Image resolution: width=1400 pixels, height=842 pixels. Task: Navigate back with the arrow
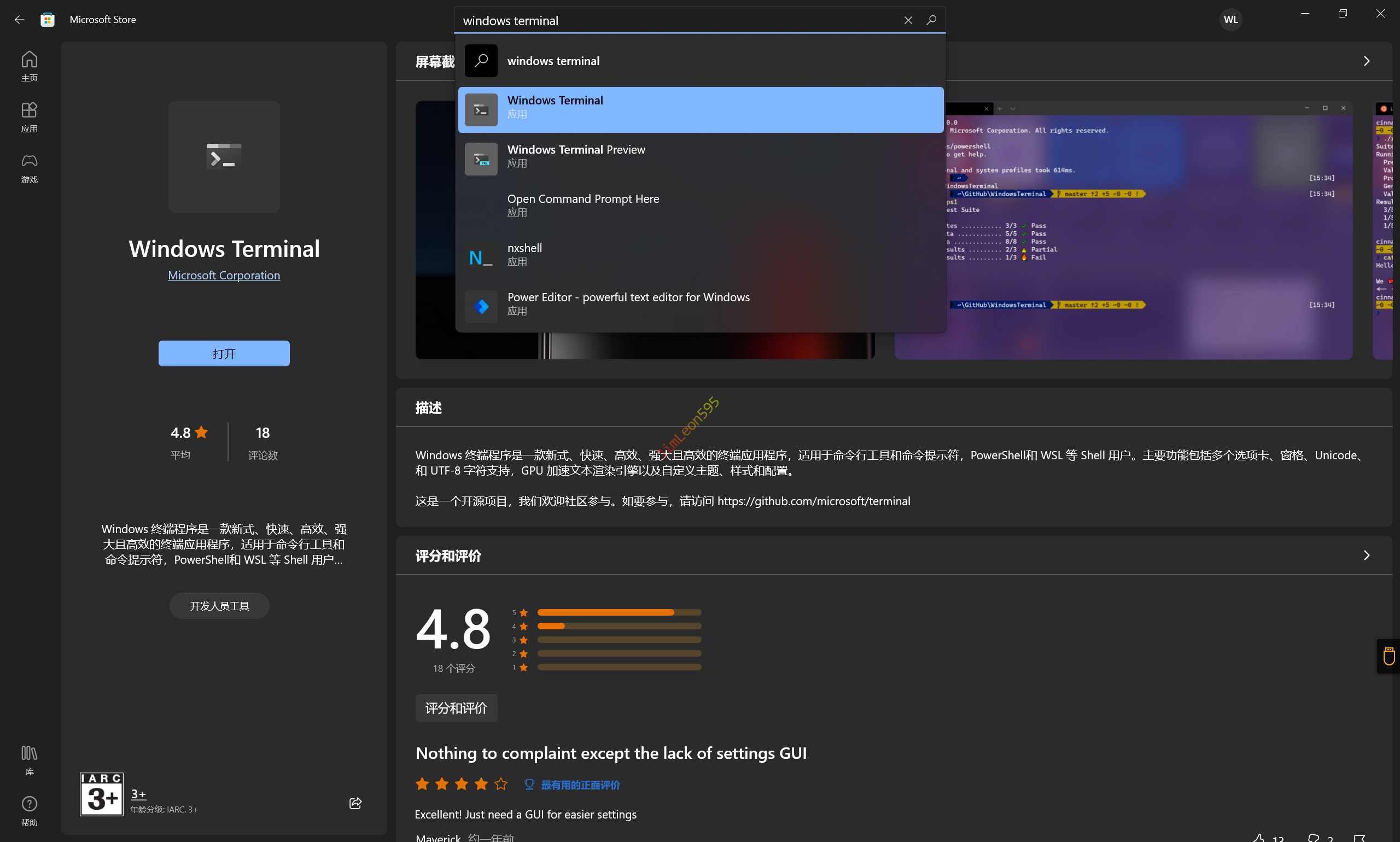[19, 20]
